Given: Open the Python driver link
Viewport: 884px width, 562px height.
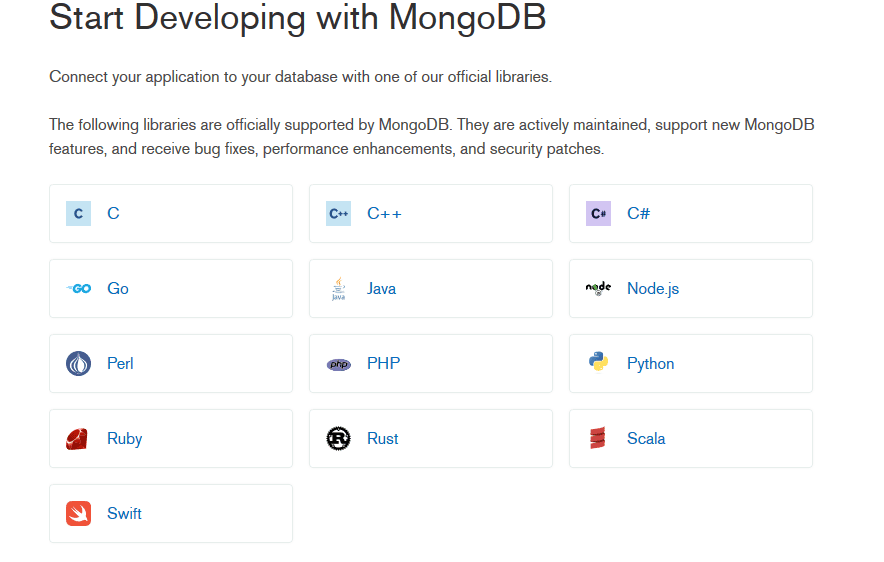Looking at the screenshot, I should [x=650, y=363].
